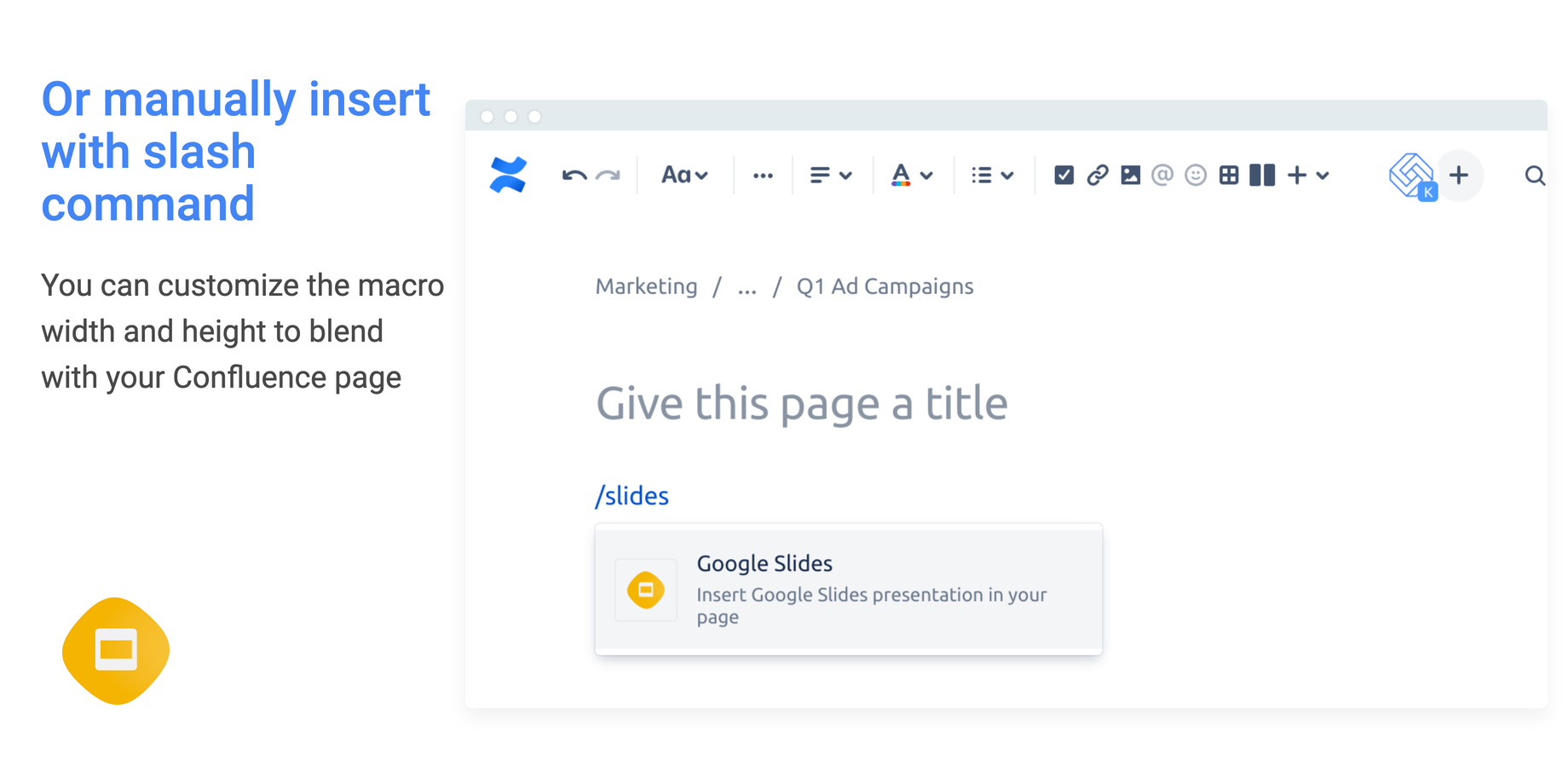
Task: Click the 'Give this page a title' field
Action: point(802,403)
